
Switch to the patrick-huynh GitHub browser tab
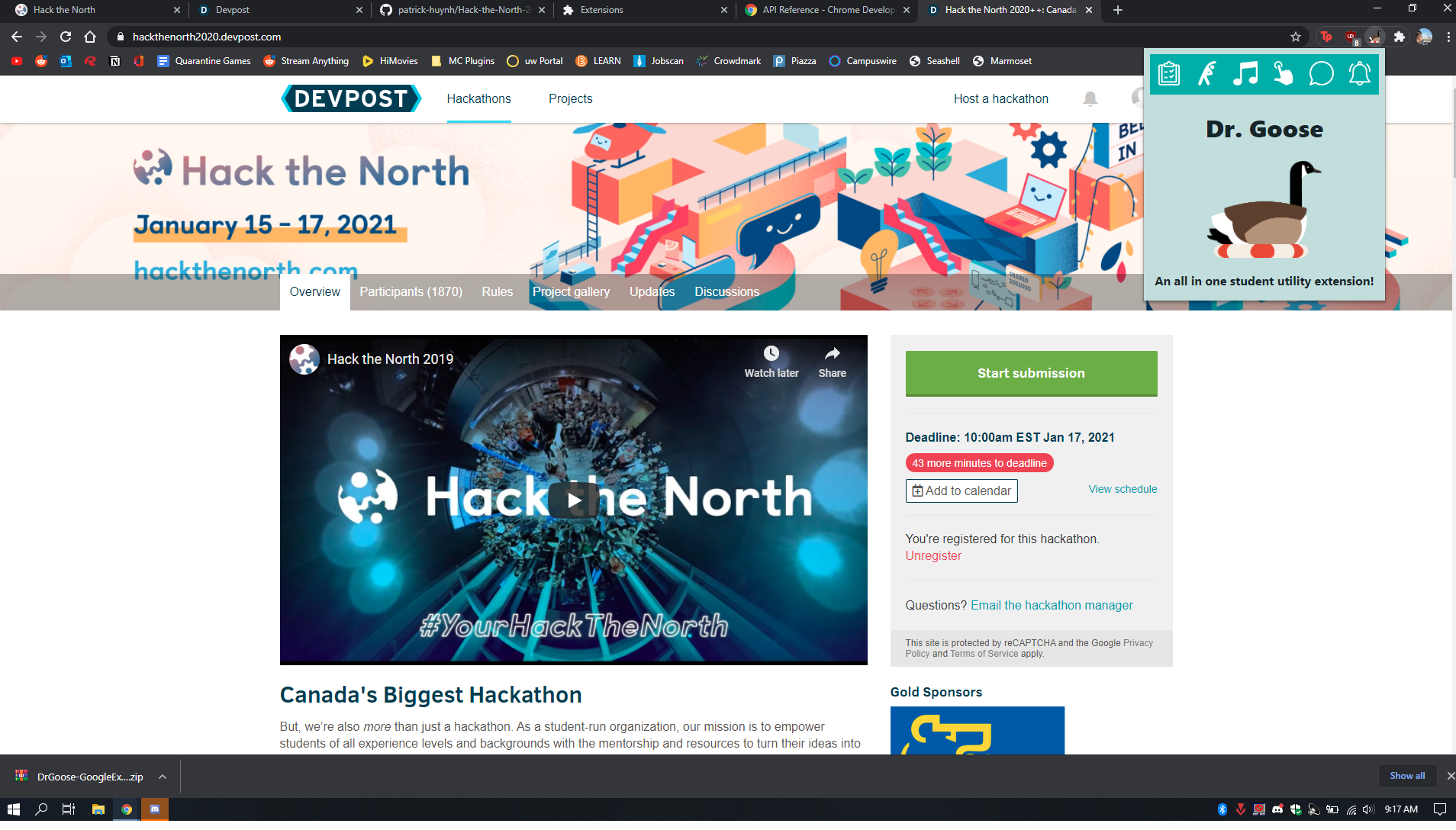[463, 10]
